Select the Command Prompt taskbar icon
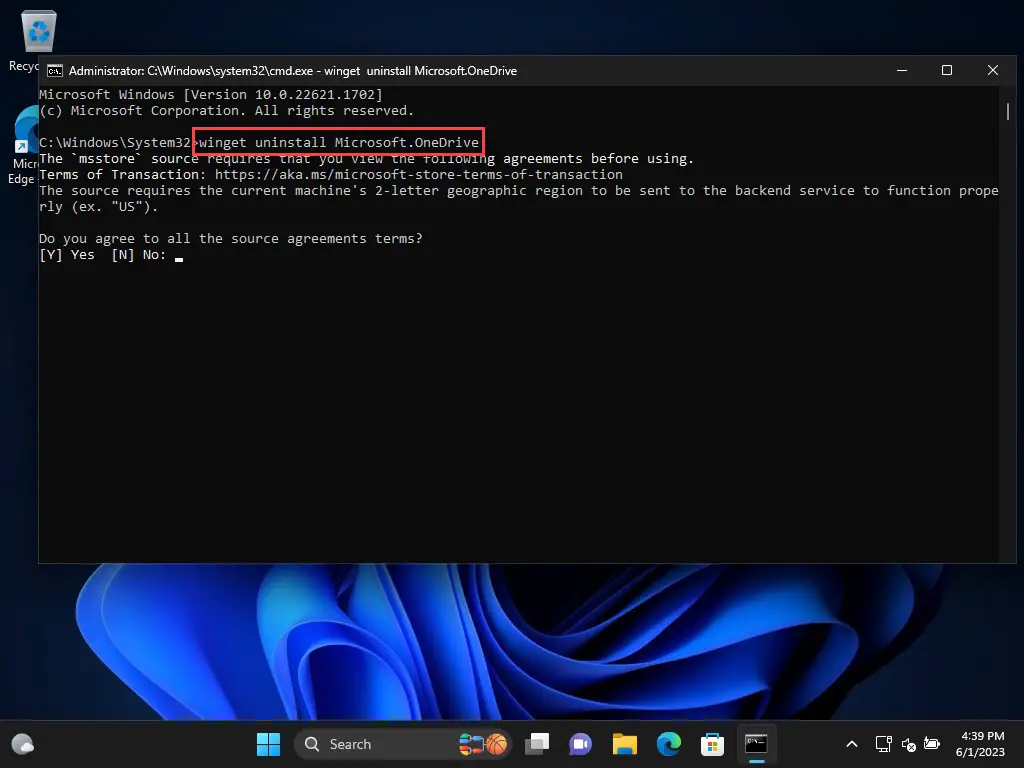Image resolution: width=1024 pixels, height=768 pixels. (756, 744)
